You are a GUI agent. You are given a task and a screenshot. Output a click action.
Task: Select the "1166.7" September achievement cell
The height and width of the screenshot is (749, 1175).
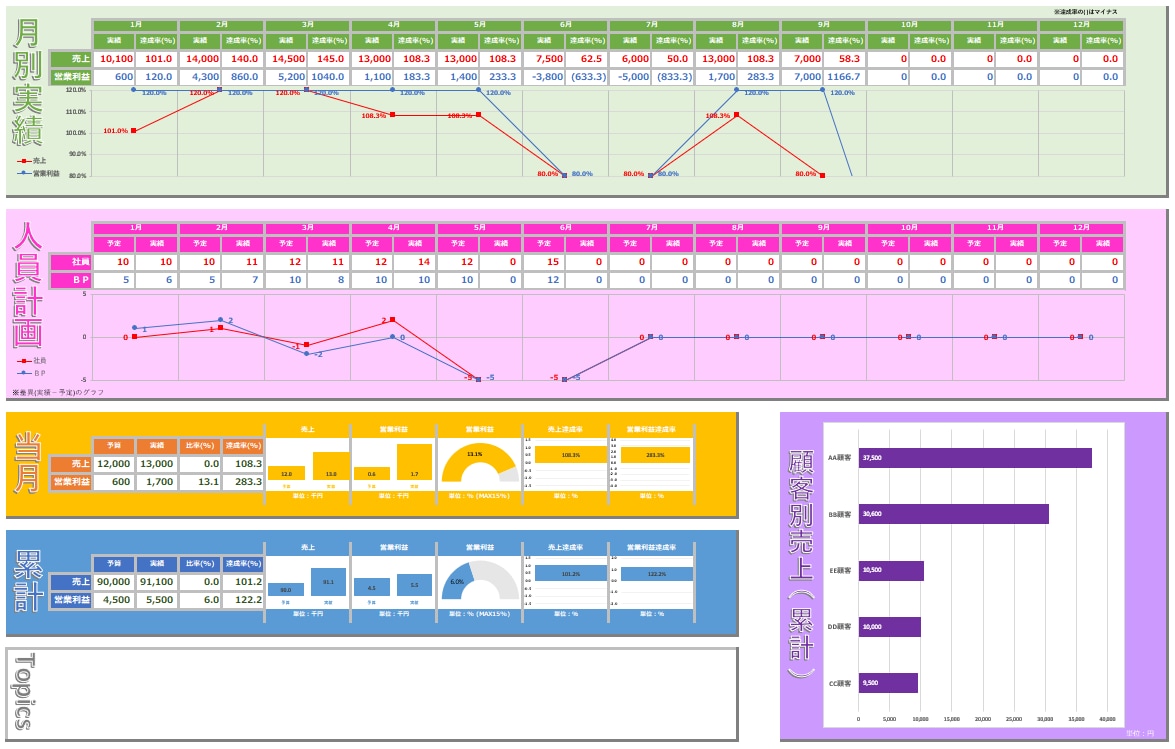tap(845, 76)
